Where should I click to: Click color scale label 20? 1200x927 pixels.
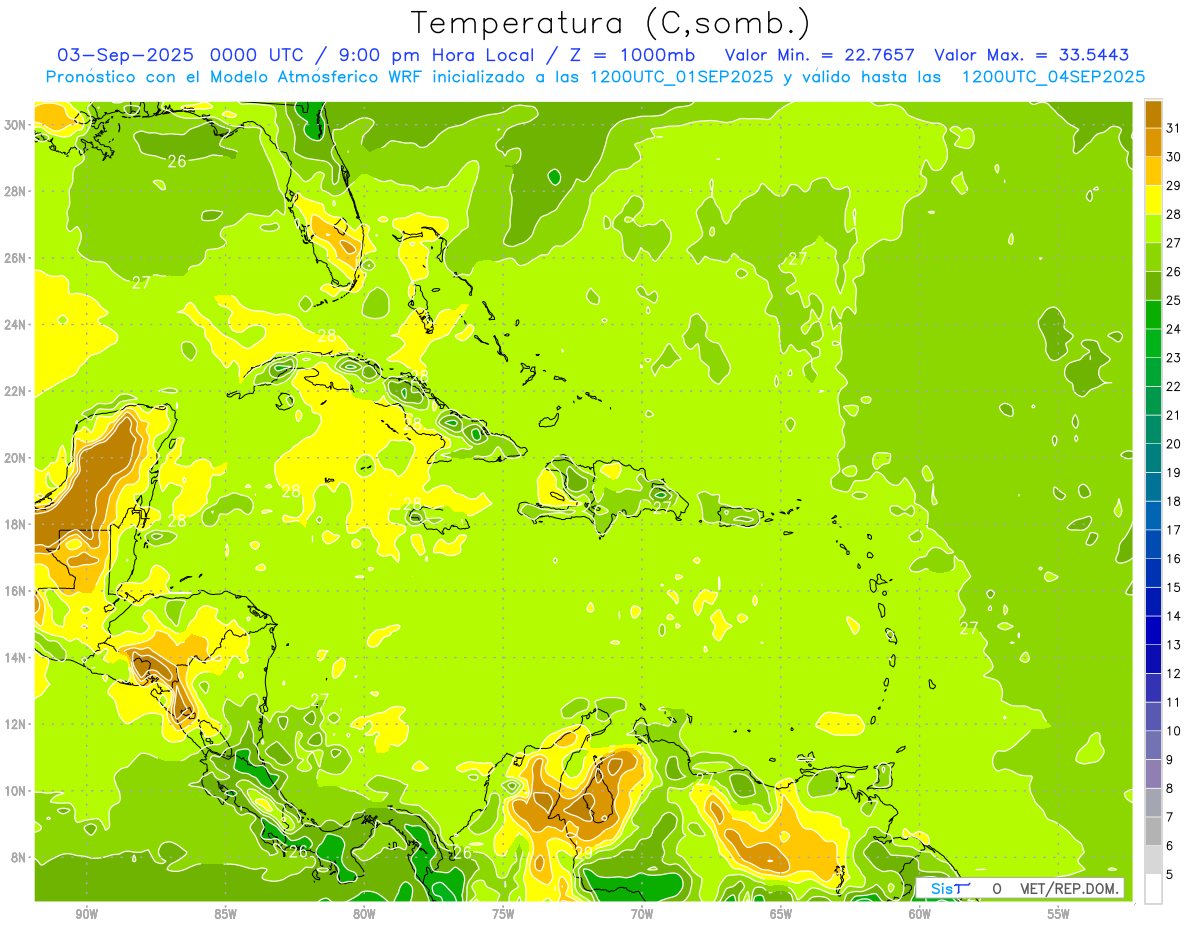(1173, 444)
